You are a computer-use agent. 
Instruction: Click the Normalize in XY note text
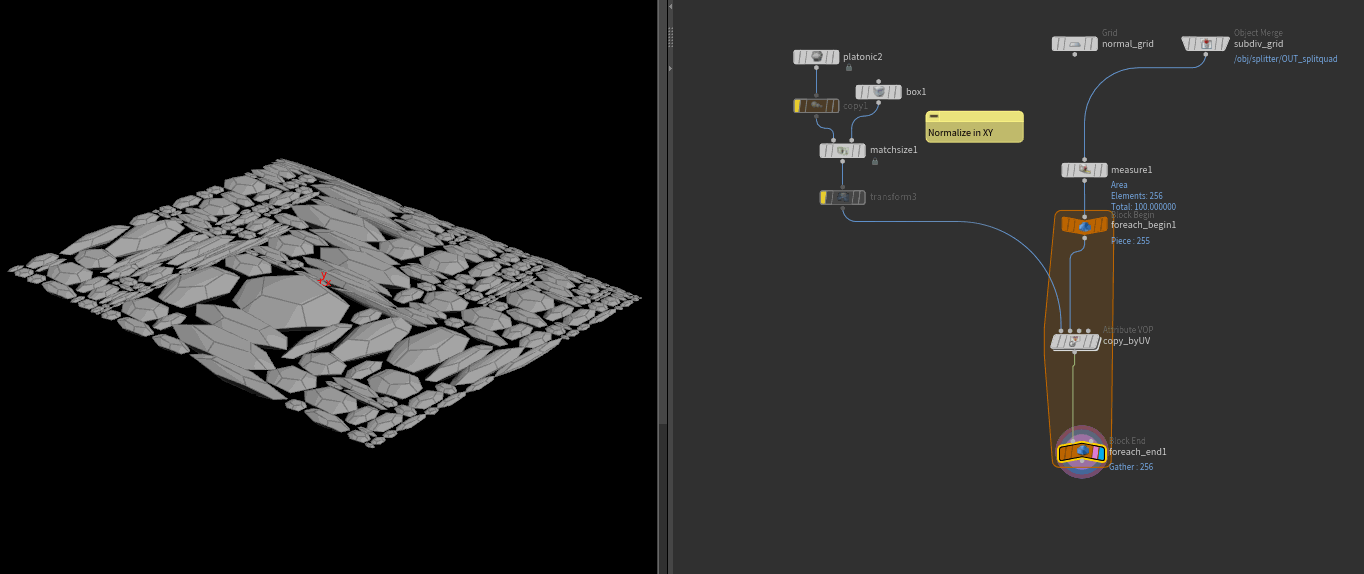[960, 133]
